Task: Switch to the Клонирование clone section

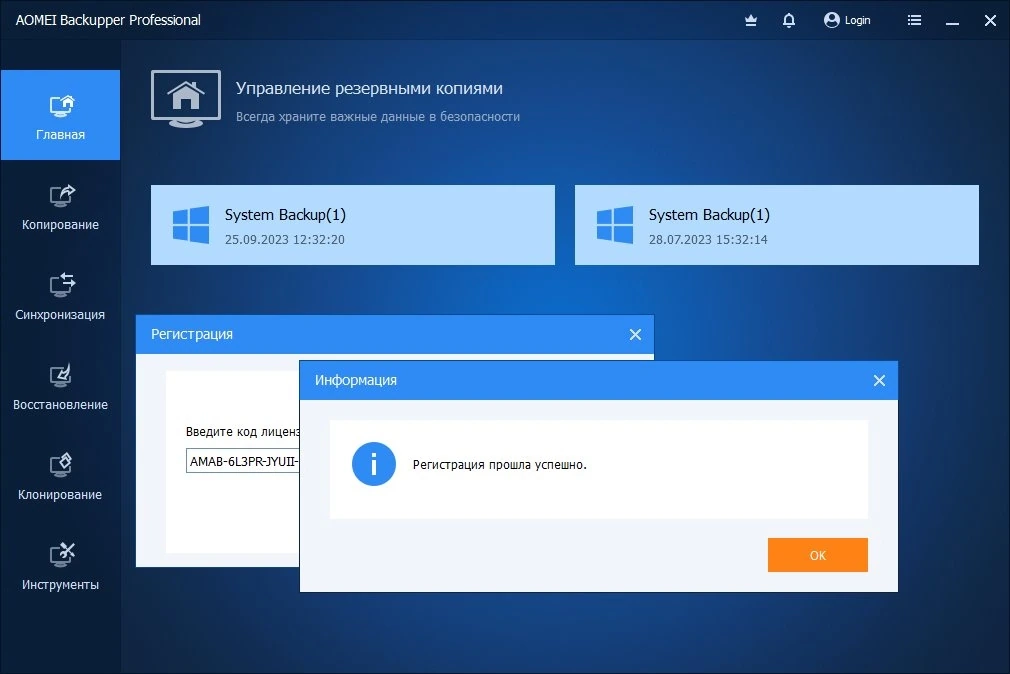Action: pyautogui.click(x=60, y=477)
